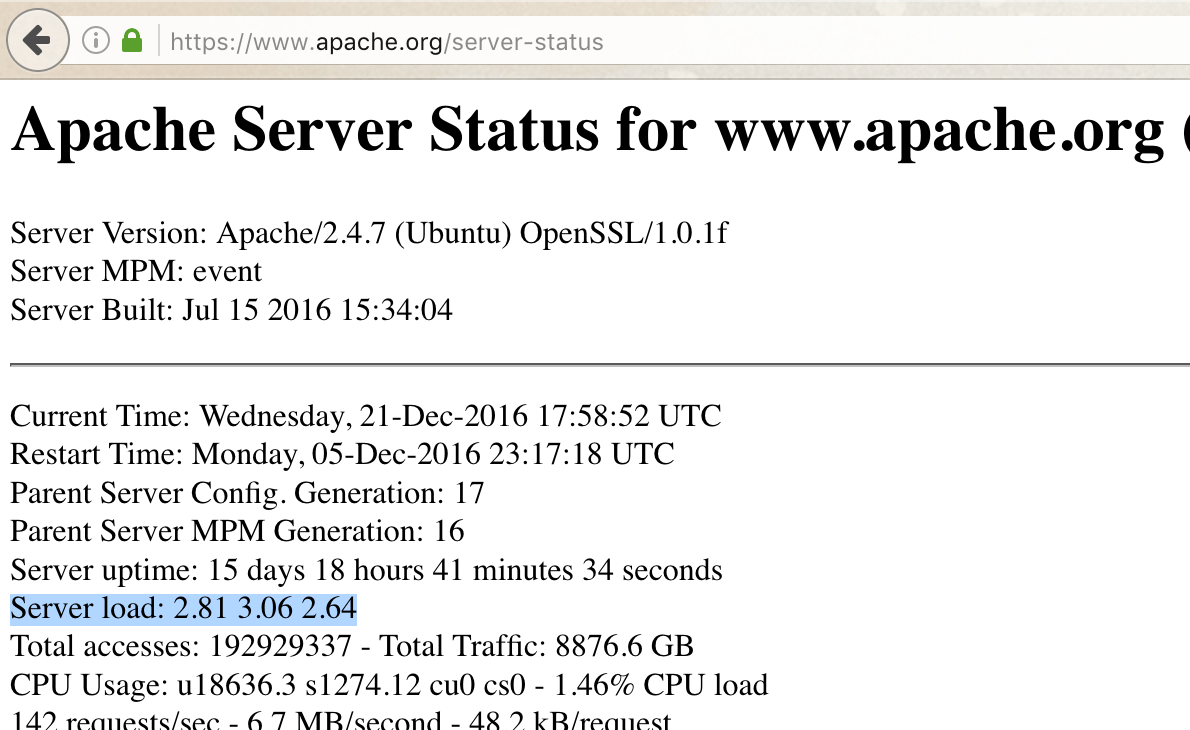The image size is (1190, 730).
Task: Click the Server uptime text
Action: click(x=365, y=570)
